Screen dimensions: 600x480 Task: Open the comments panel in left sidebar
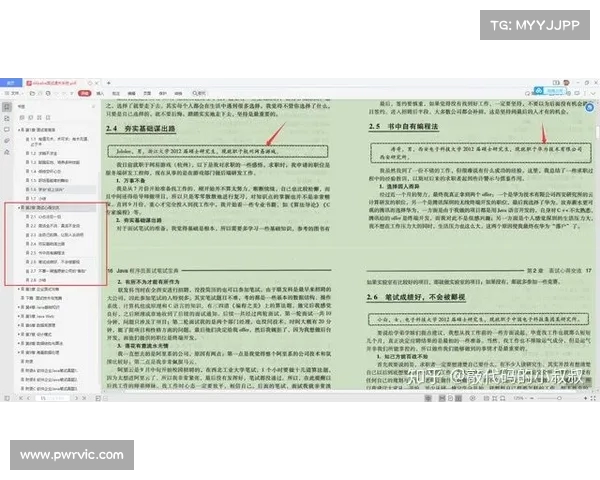7,130
